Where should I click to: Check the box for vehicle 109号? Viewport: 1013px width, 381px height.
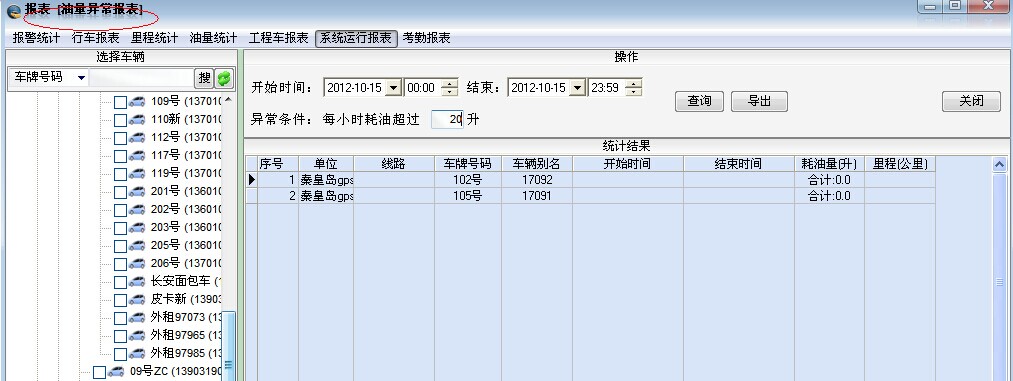tap(120, 102)
